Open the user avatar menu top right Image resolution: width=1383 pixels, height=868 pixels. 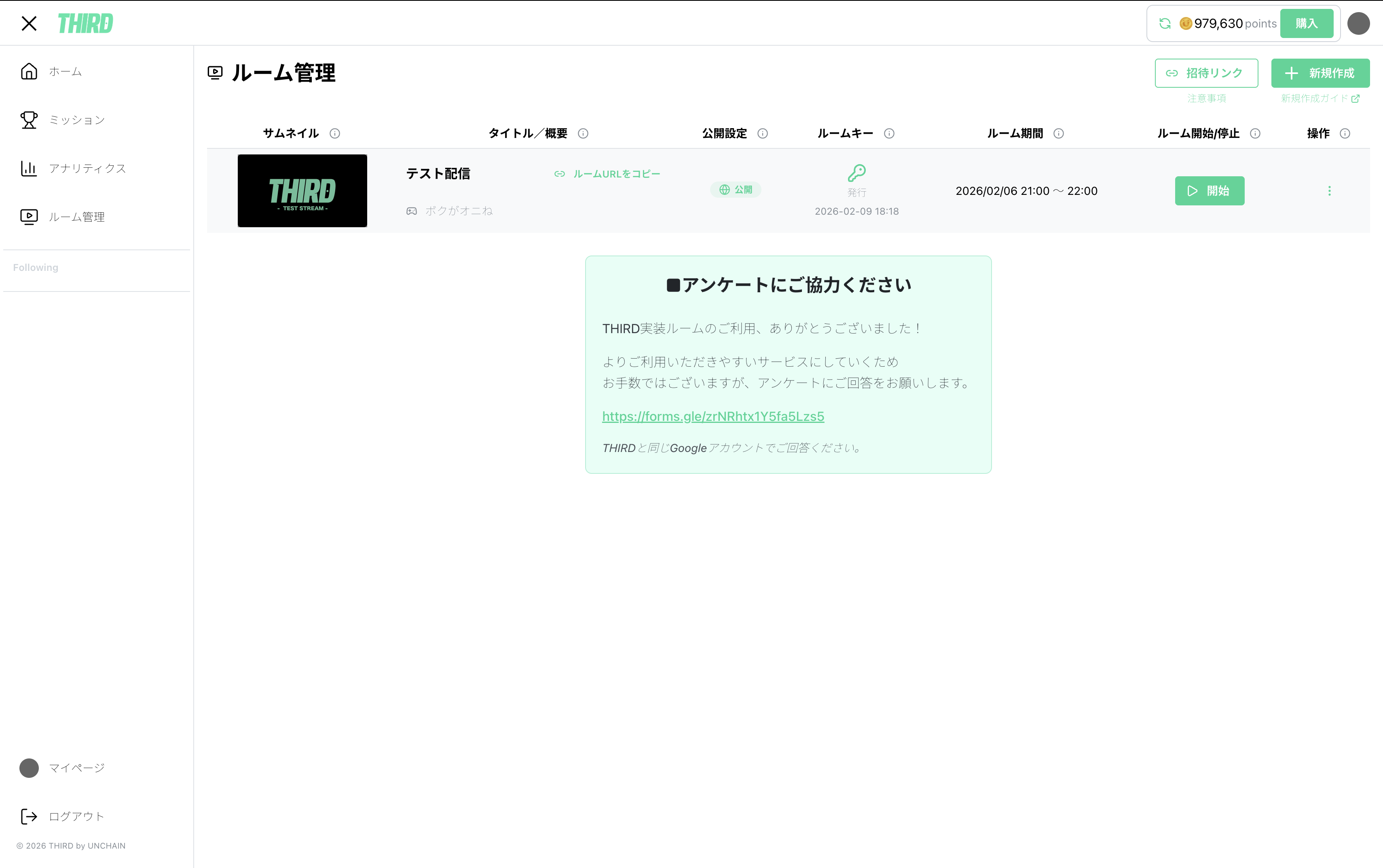[x=1358, y=23]
